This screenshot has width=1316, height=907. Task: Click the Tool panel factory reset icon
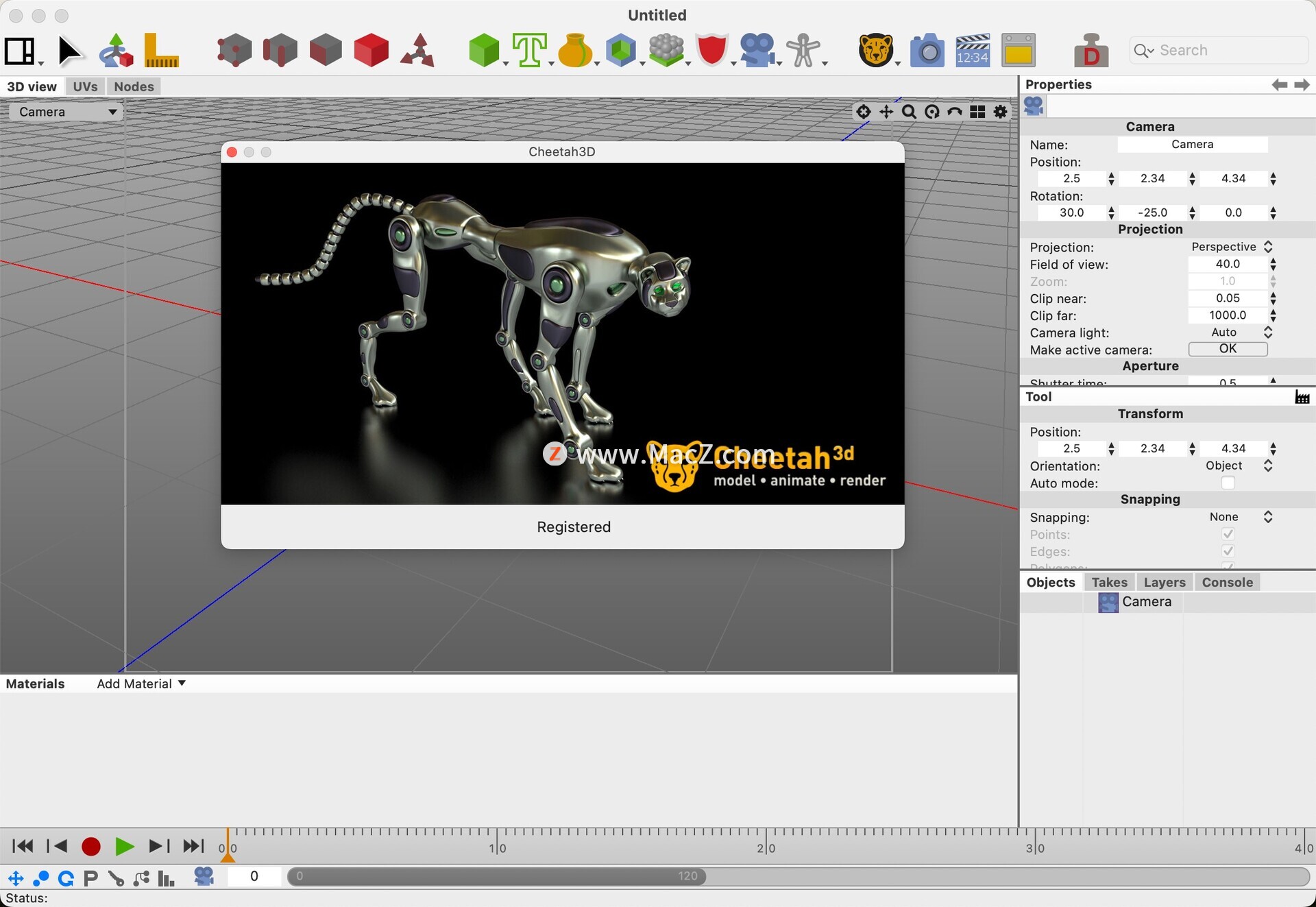pyautogui.click(x=1302, y=397)
